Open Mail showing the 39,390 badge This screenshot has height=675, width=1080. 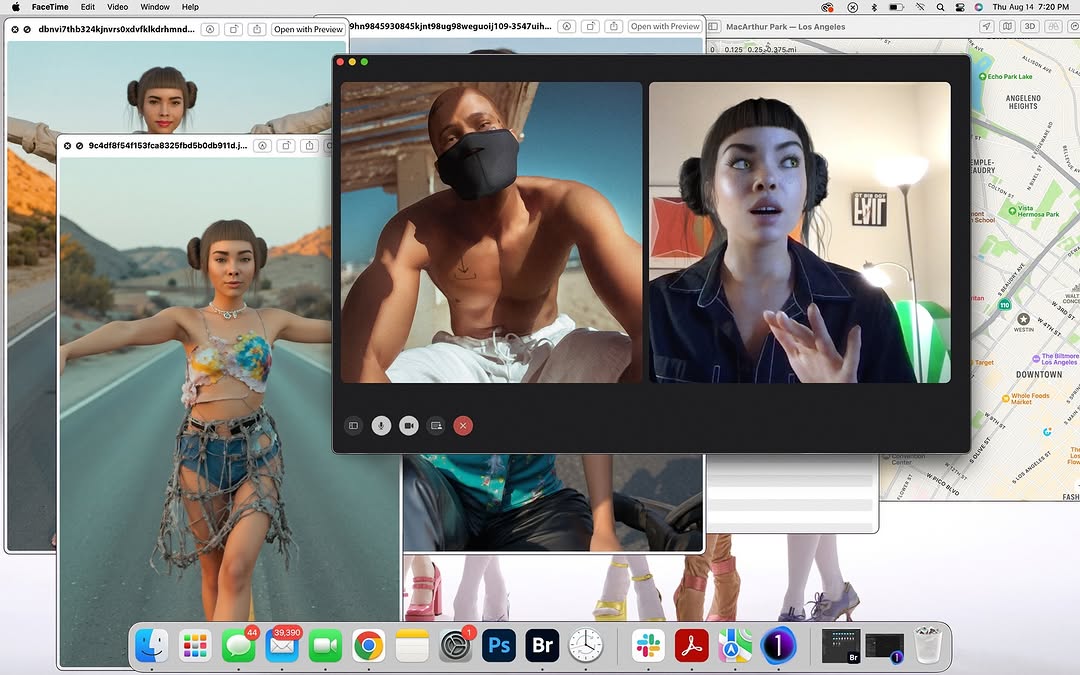[x=281, y=645]
